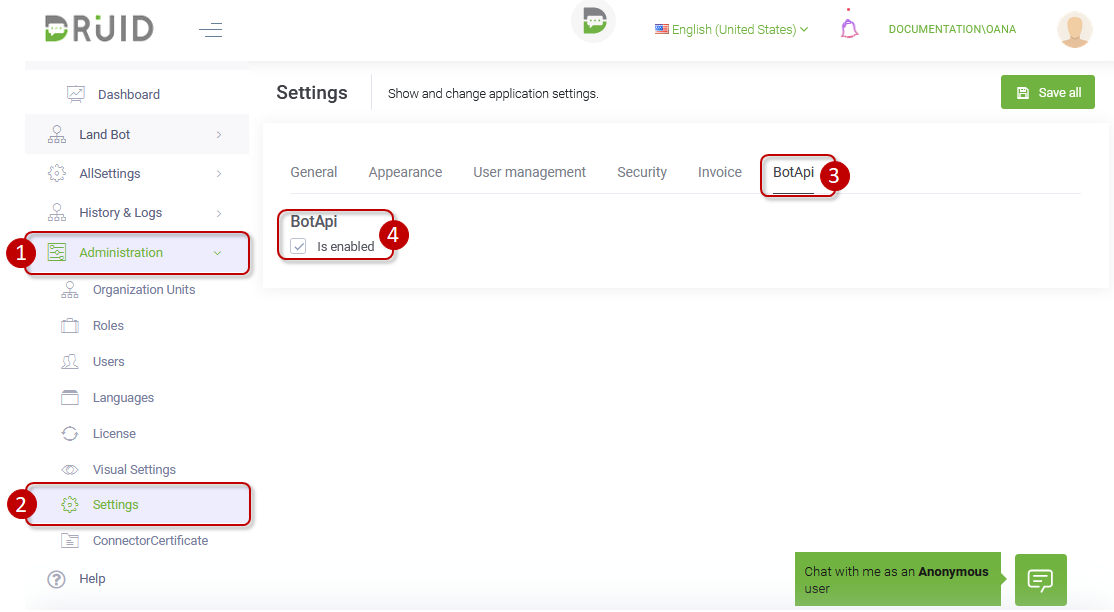This screenshot has height=612, width=1114.
Task: Click the Help question mark icon
Action: click(x=56, y=579)
